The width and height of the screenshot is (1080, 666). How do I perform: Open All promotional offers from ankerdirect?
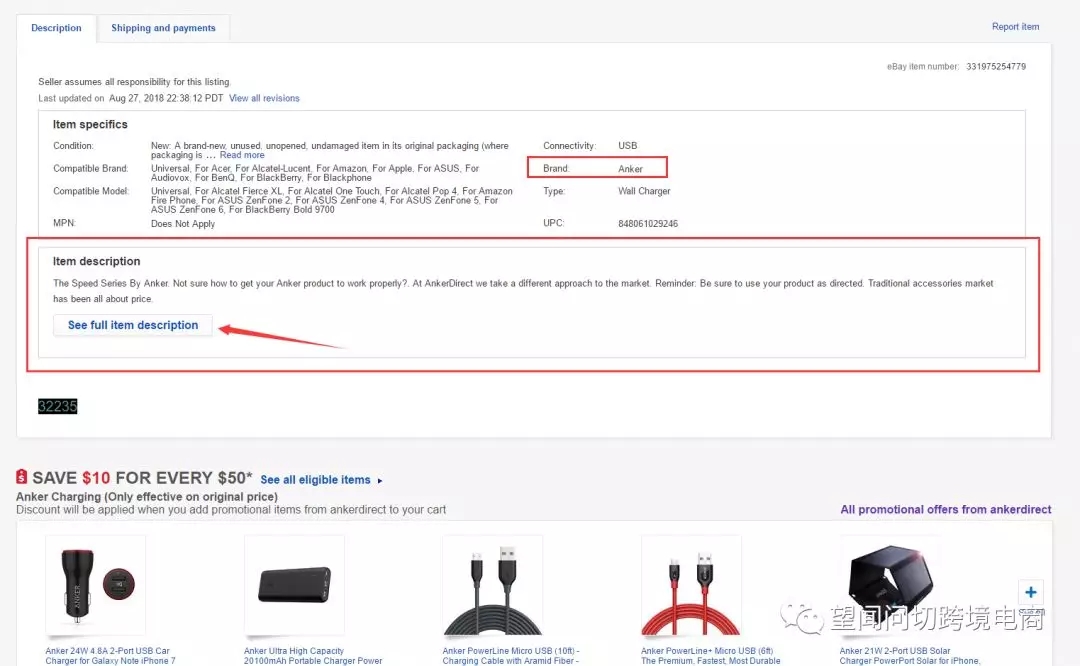[x=946, y=509]
